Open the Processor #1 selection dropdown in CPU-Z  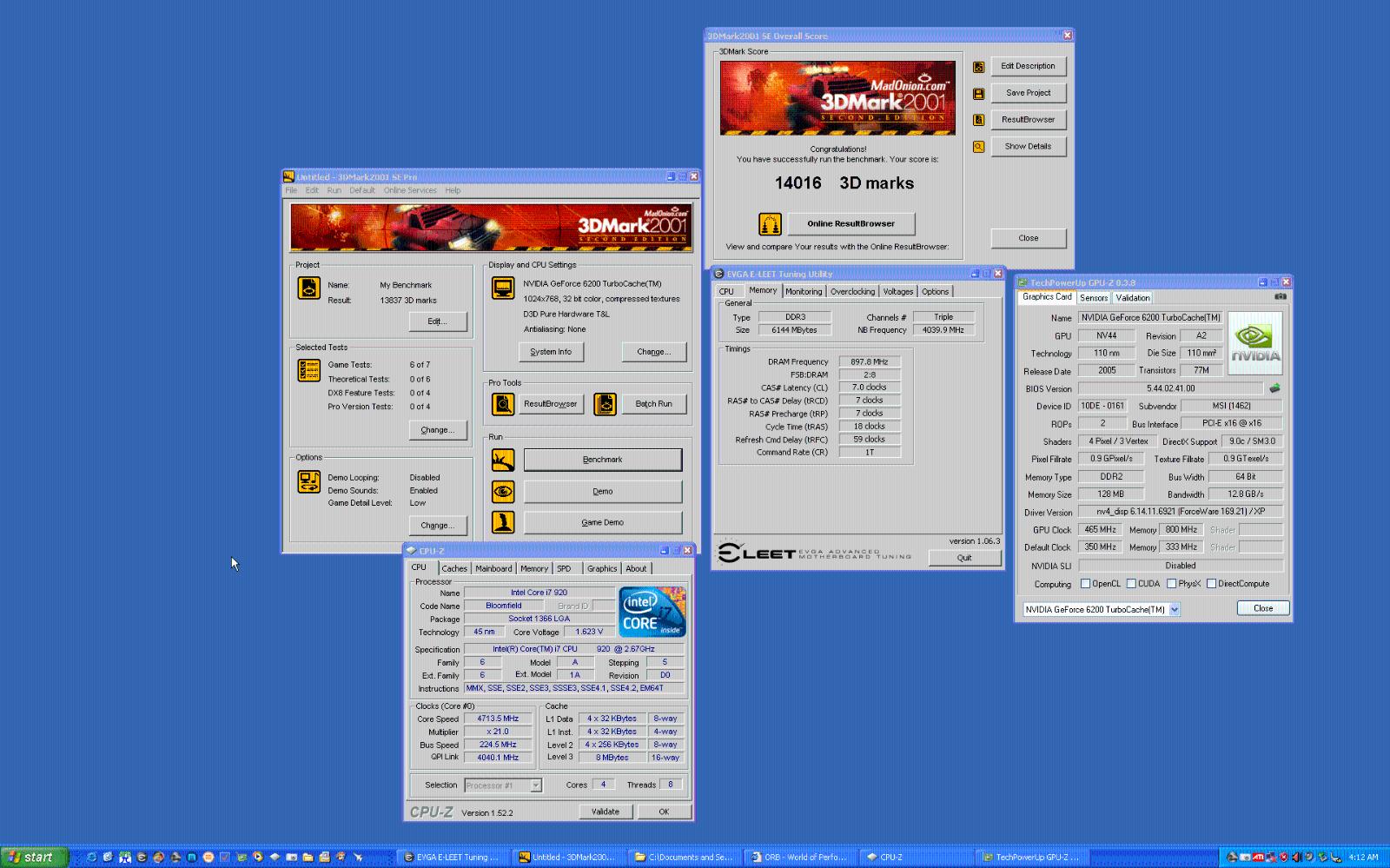click(x=536, y=785)
